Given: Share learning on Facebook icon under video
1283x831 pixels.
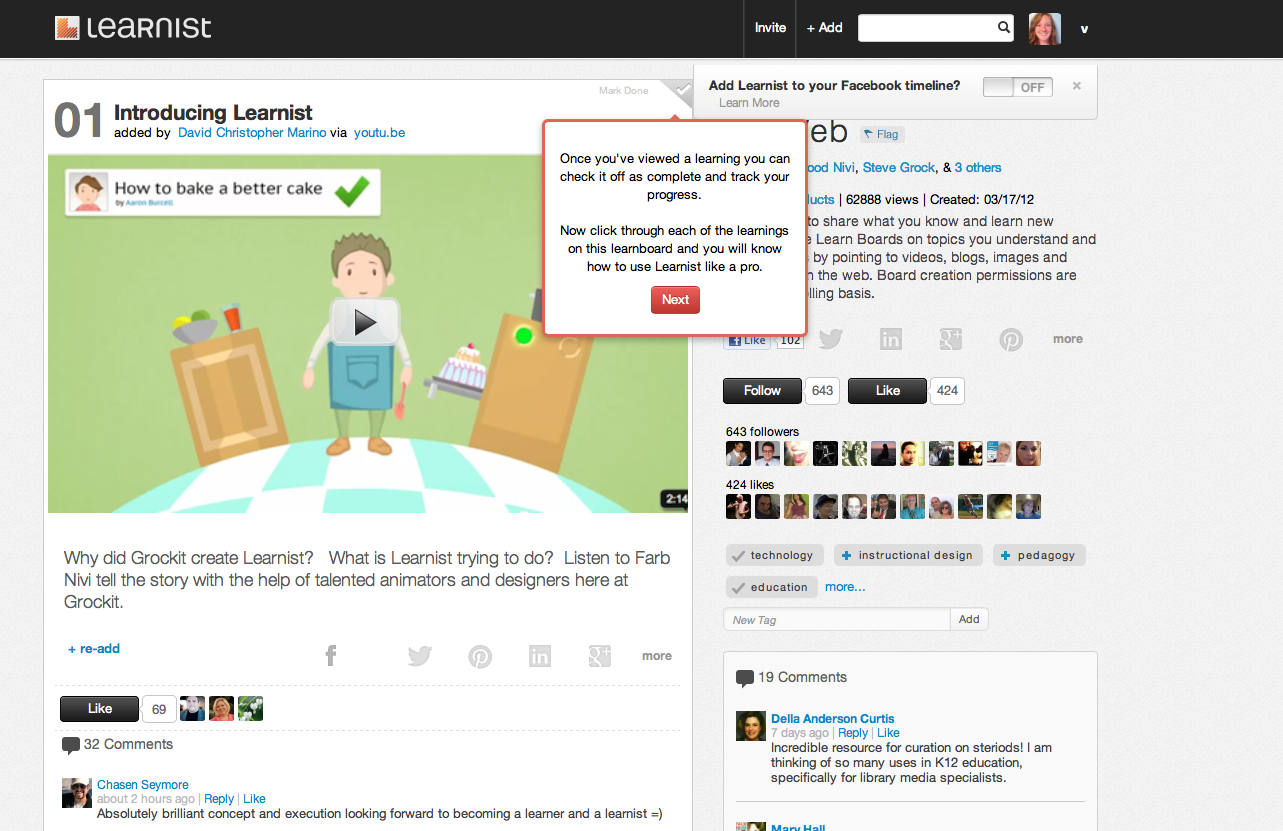Looking at the screenshot, I should [x=331, y=656].
